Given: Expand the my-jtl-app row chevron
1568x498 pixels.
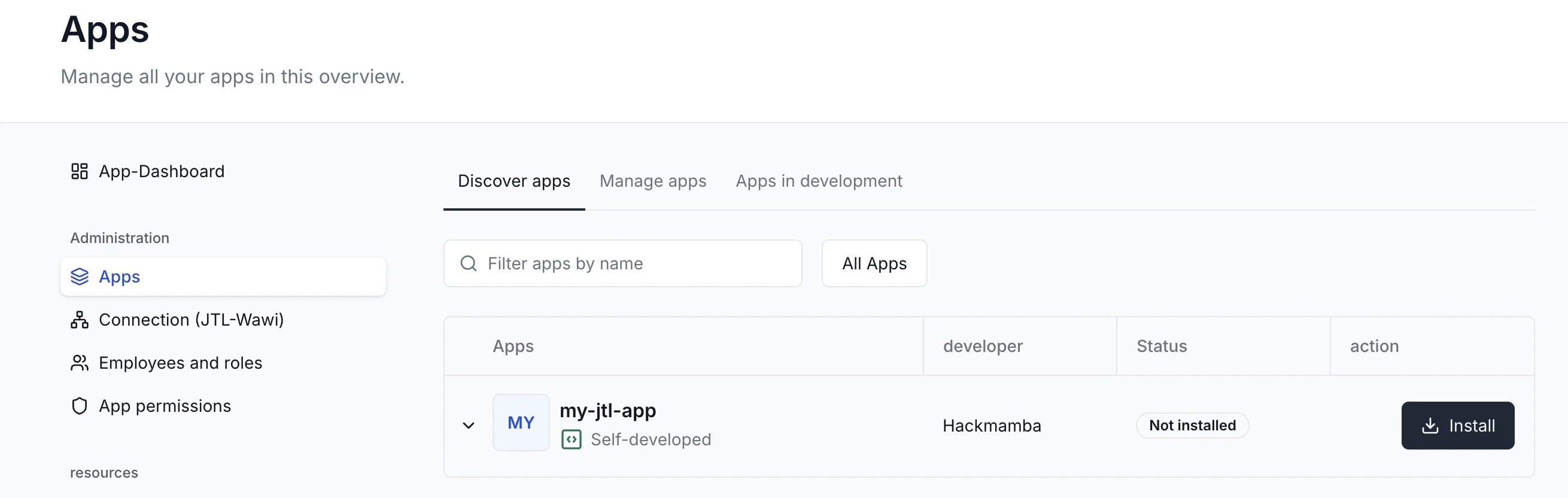Looking at the screenshot, I should 468,426.
